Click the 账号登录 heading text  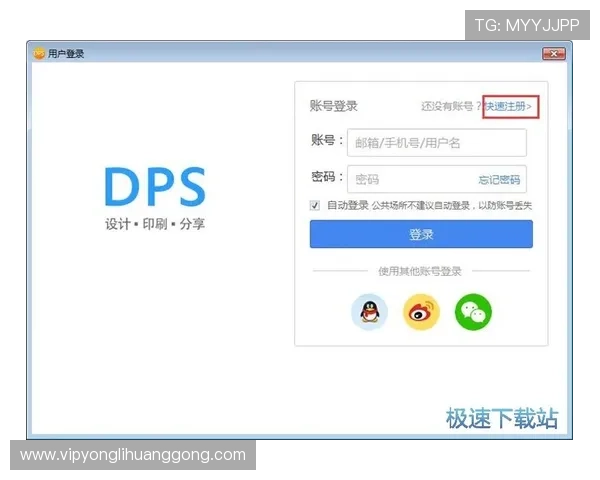point(334,106)
